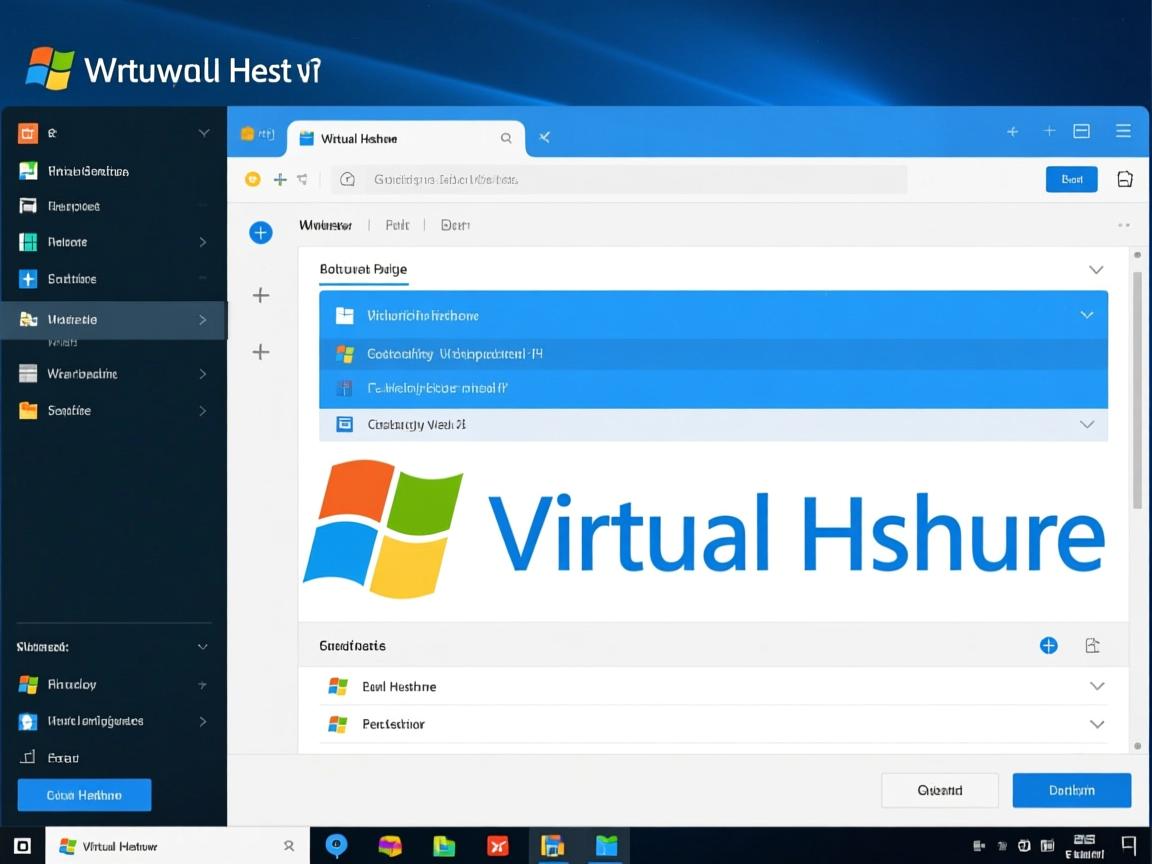Click the clipboard icon beside the Bost button
Viewport: 1152px width, 864px height.
1124,179
